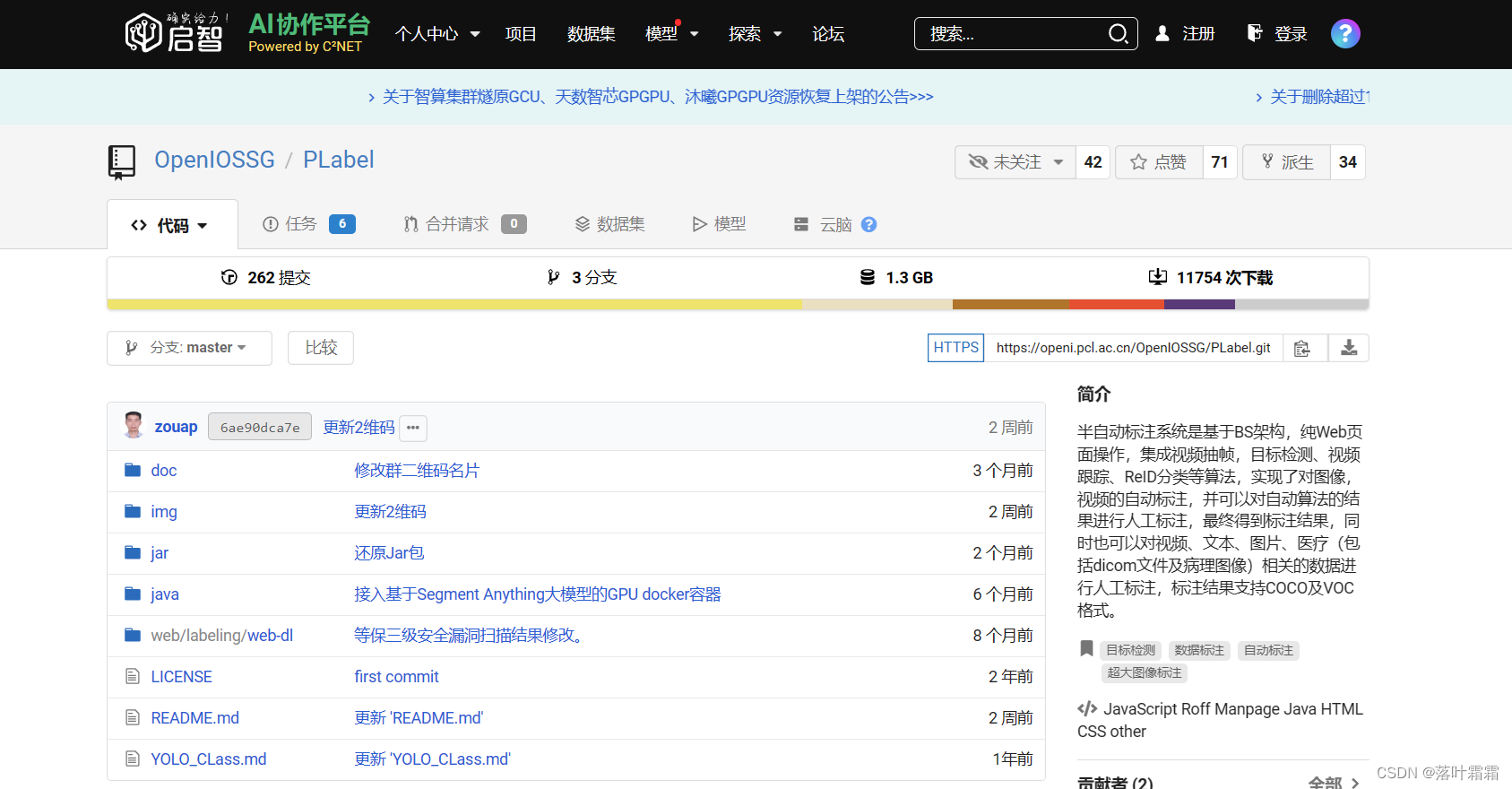
Task: Click commit hash 6ae90dca7e
Action: (x=260, y=427)
